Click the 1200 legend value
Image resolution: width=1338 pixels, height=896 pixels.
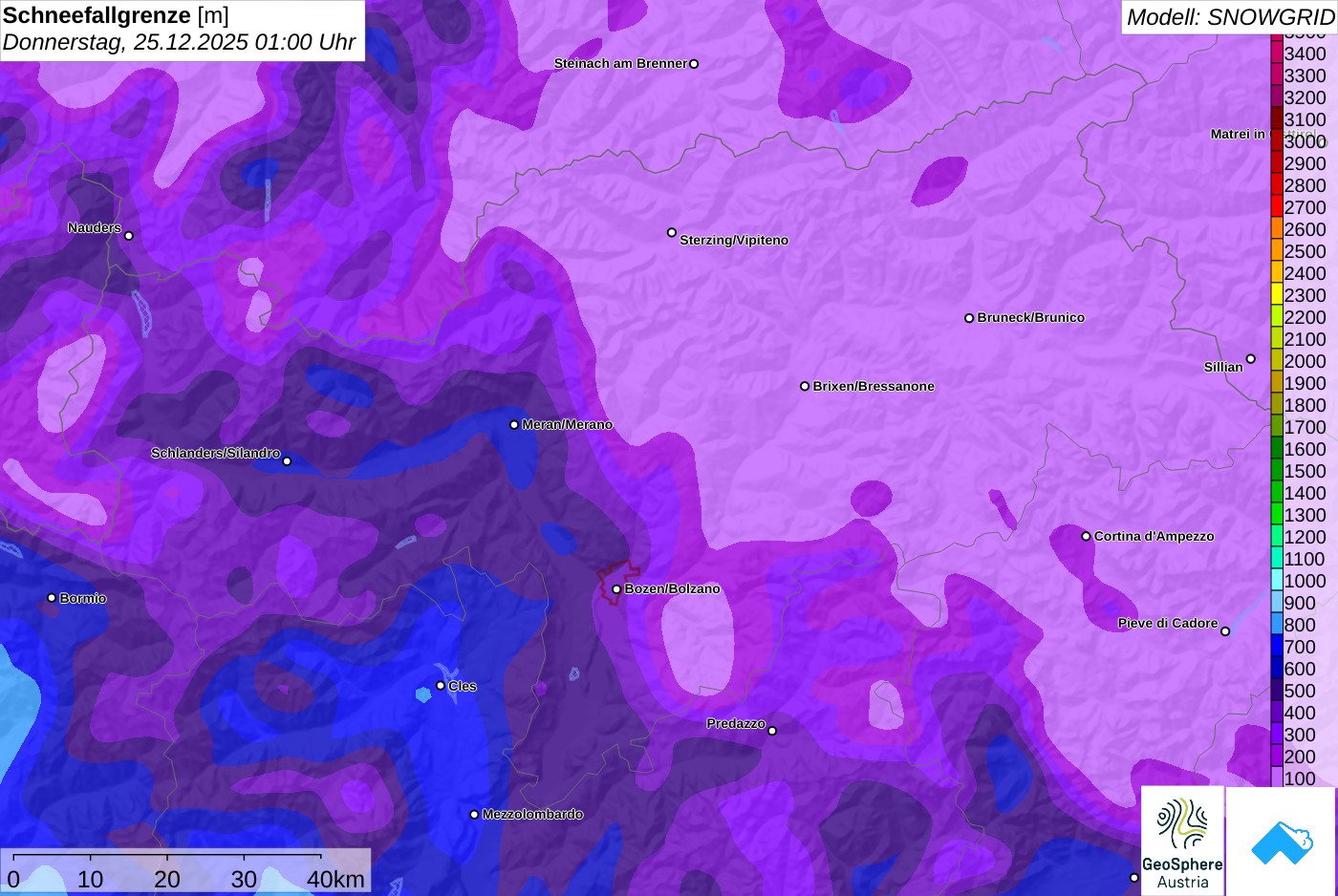[1306, 537]
